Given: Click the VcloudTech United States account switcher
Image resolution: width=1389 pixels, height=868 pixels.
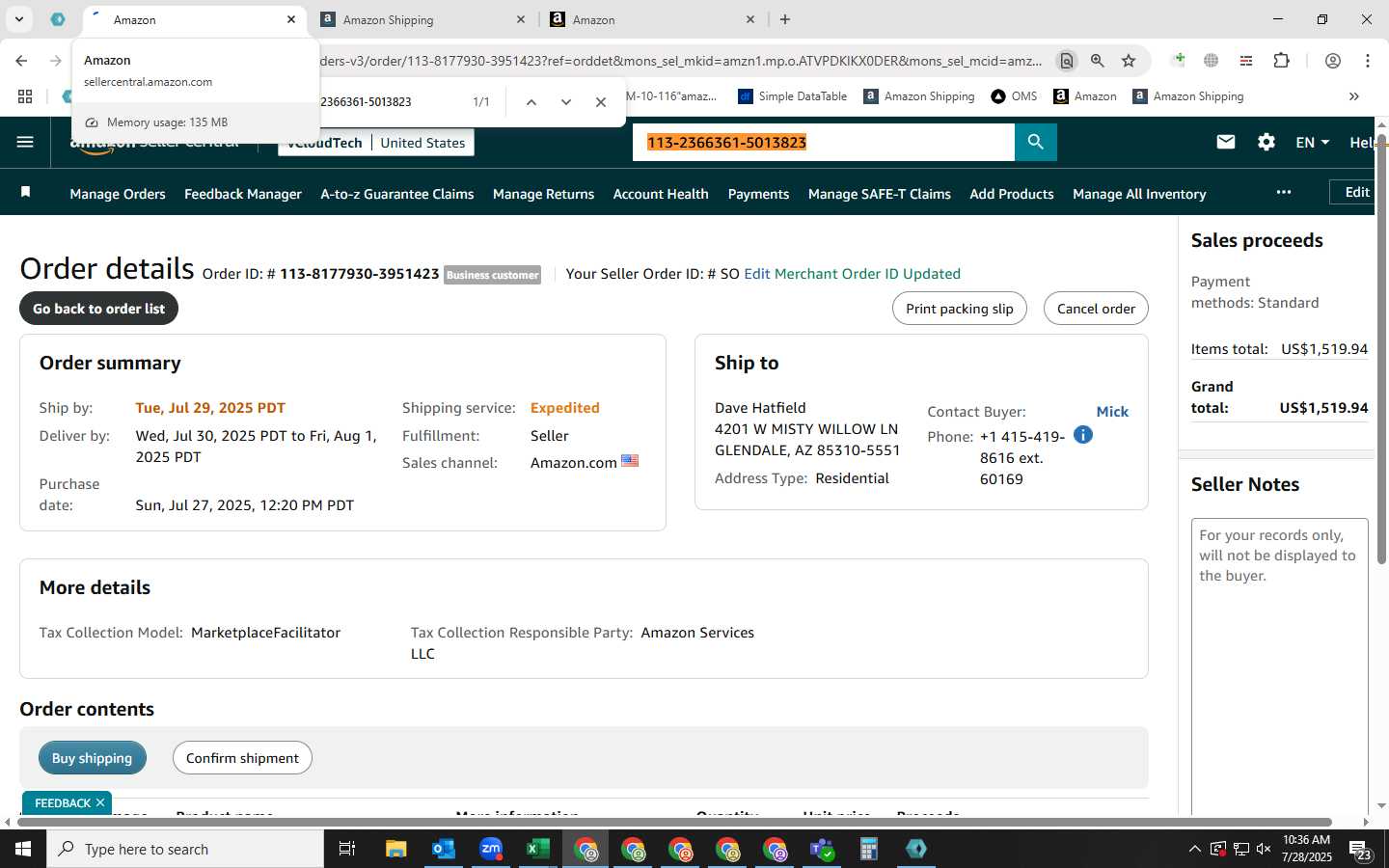Looking at the screenshot, I should pyautogui.click(x=376, y=143).
